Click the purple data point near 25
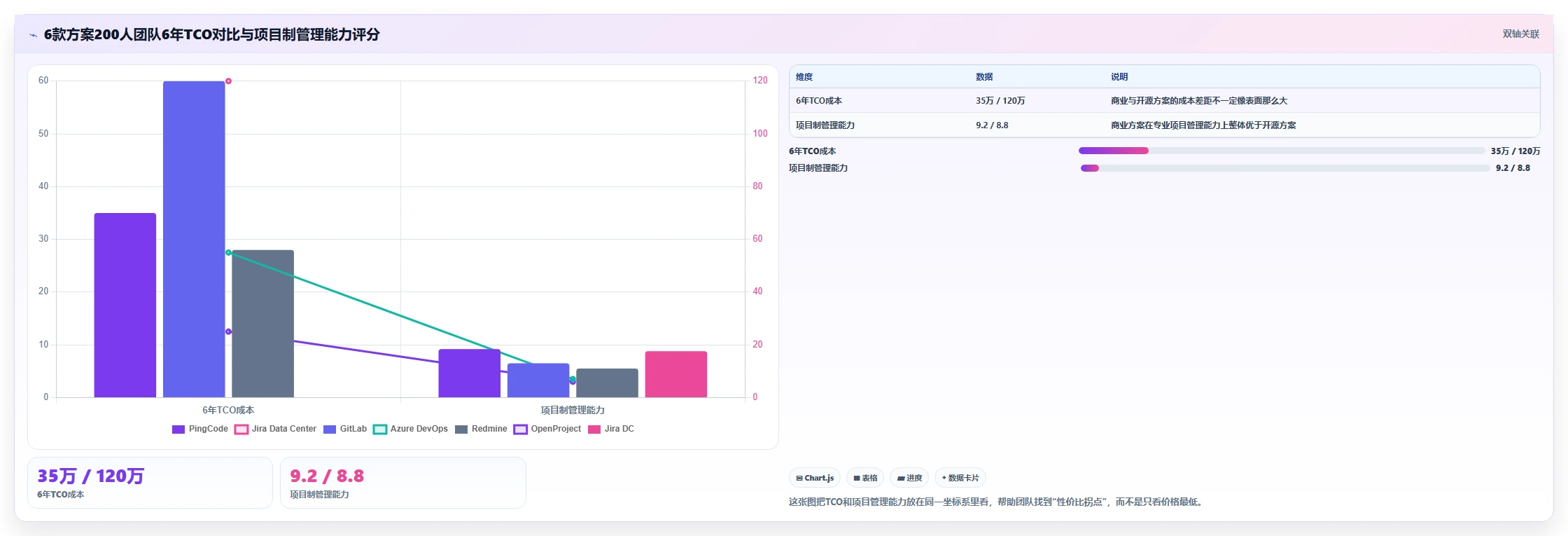This screenshot has height=536, width=1568. (x=228, y=331)
